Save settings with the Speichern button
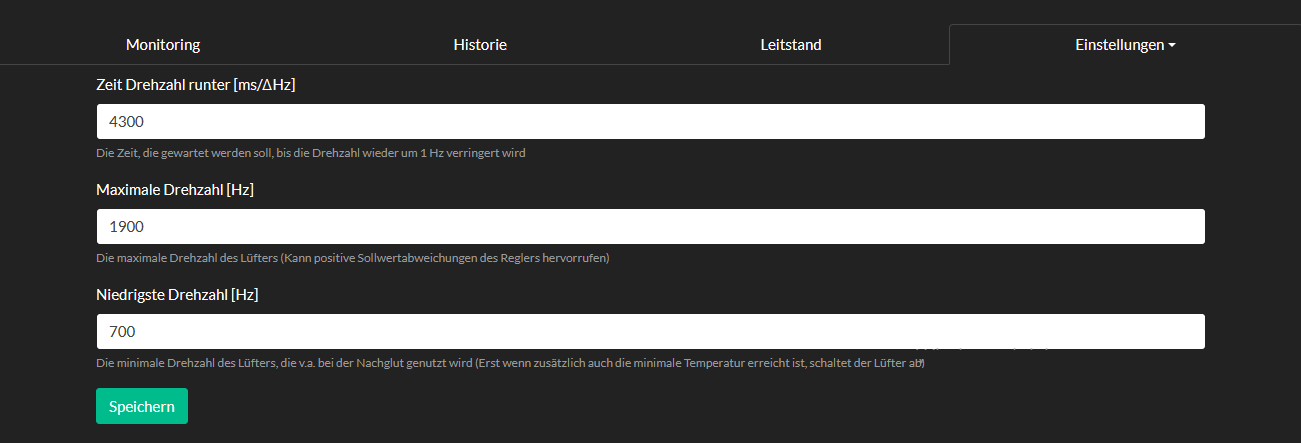1301x443 pixels. [142, 406]
